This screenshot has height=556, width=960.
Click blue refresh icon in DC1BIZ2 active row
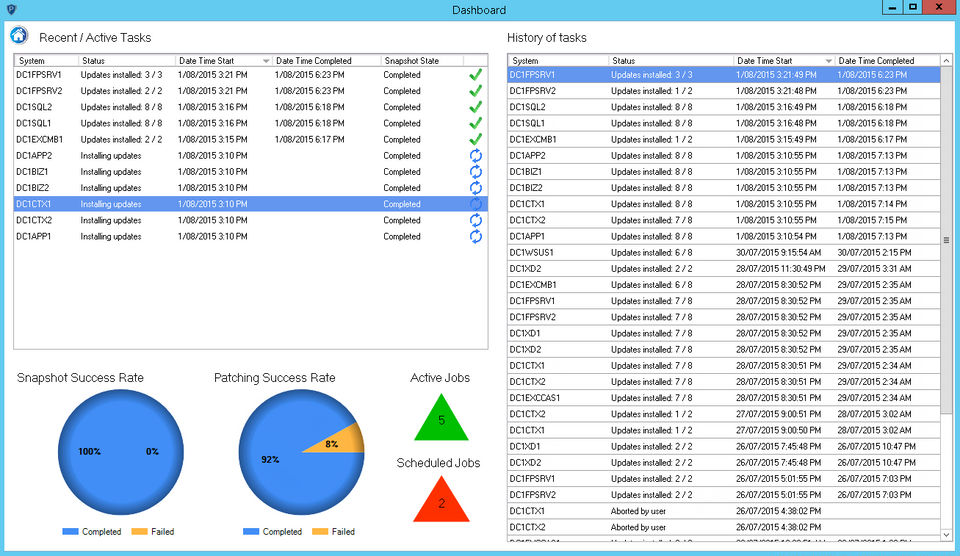coord(476,188)
